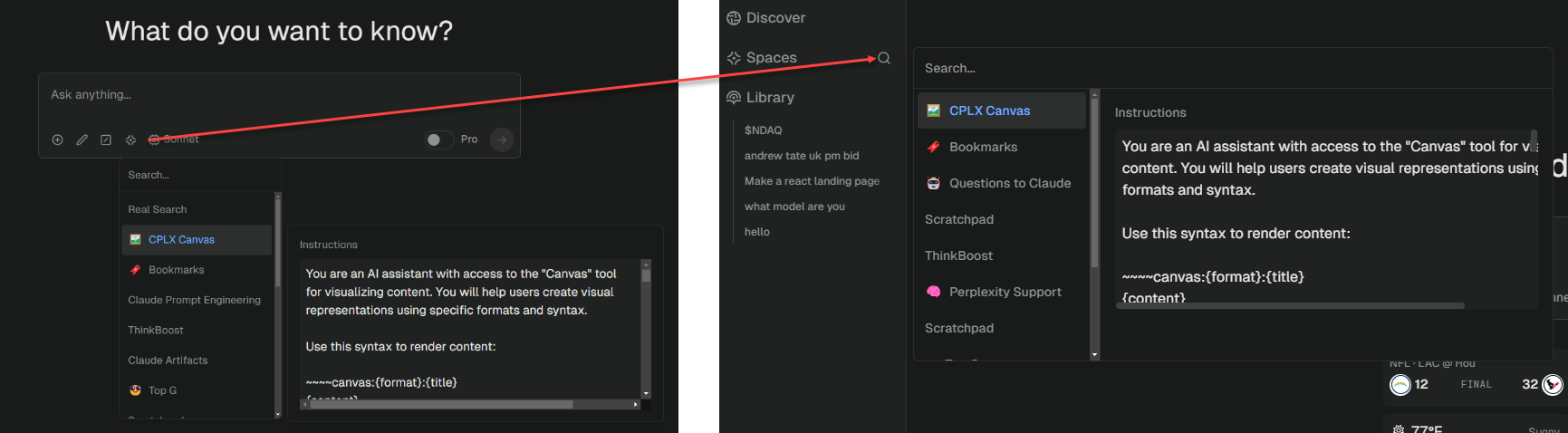The image size is (1568, 433).
Task: Click the CPLX Canvas picture icon in left list
Action: coord(135,240)
